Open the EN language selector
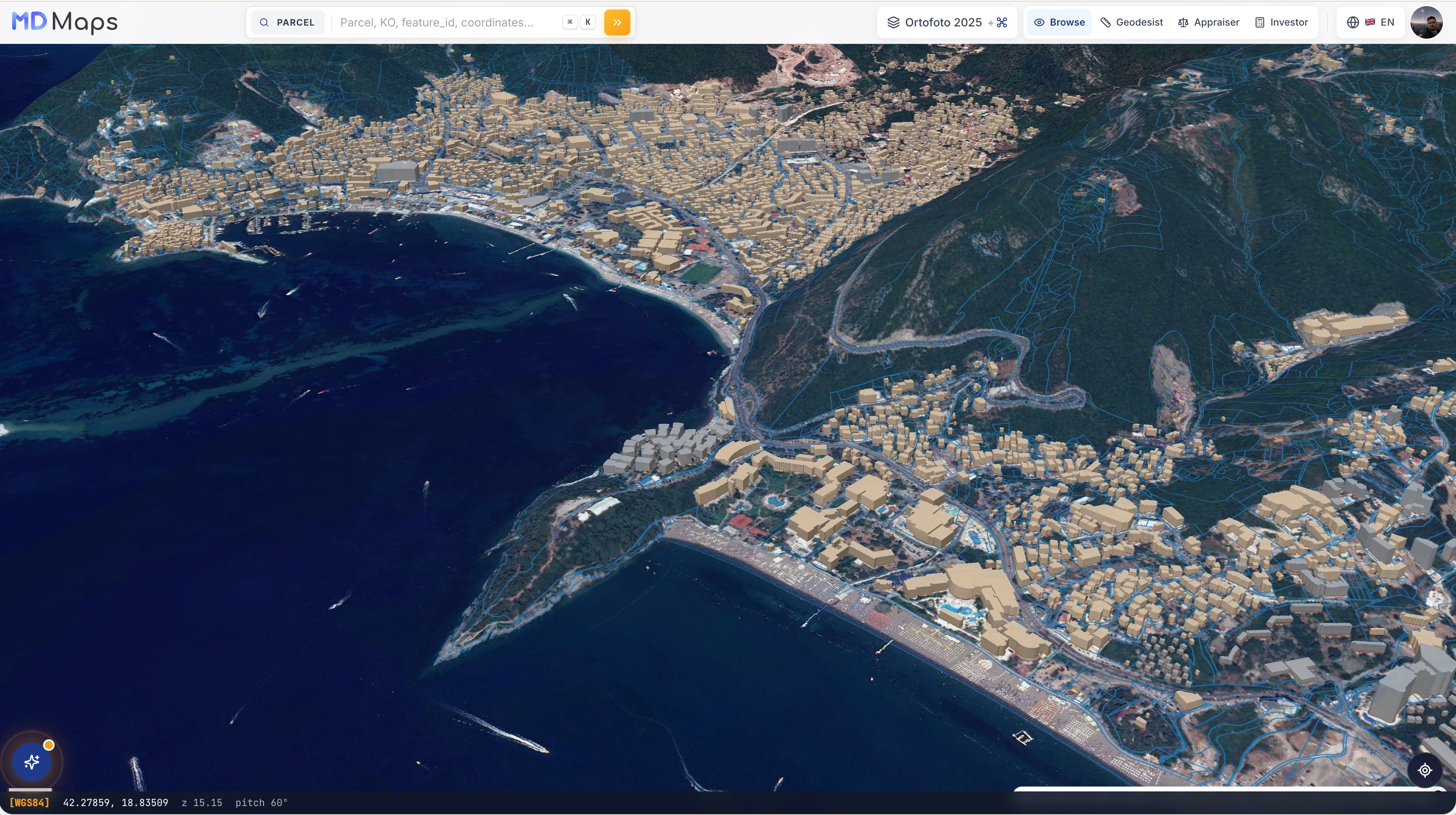The height and width of the screenshot is (815, 1456). pyautogui.click(x=1371, y=23)
